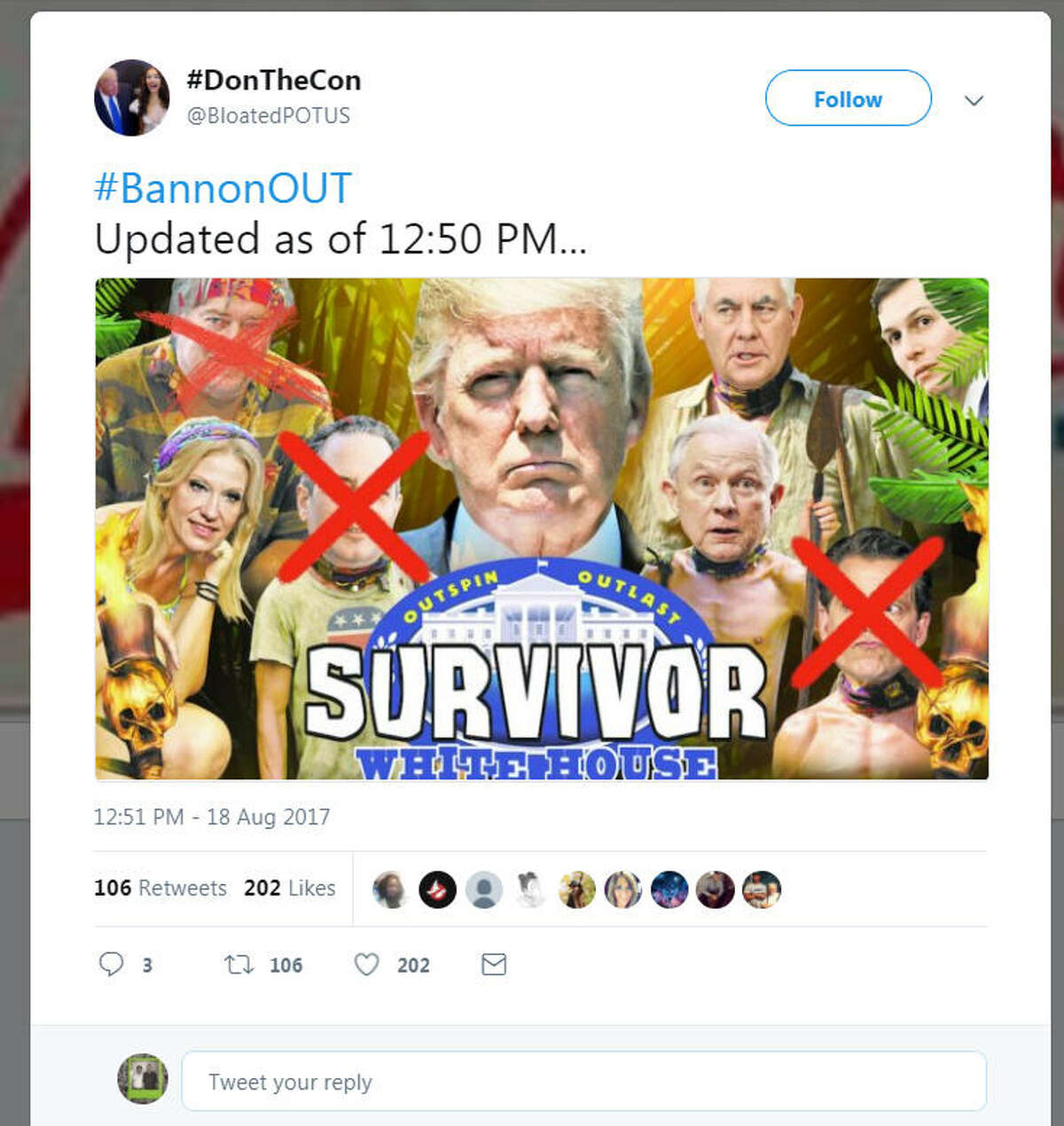Image resolution: width=1064 pixels, height=1126 pixels.
Task: Expand the tweet options chevron menu
Action: coord(974,100)
